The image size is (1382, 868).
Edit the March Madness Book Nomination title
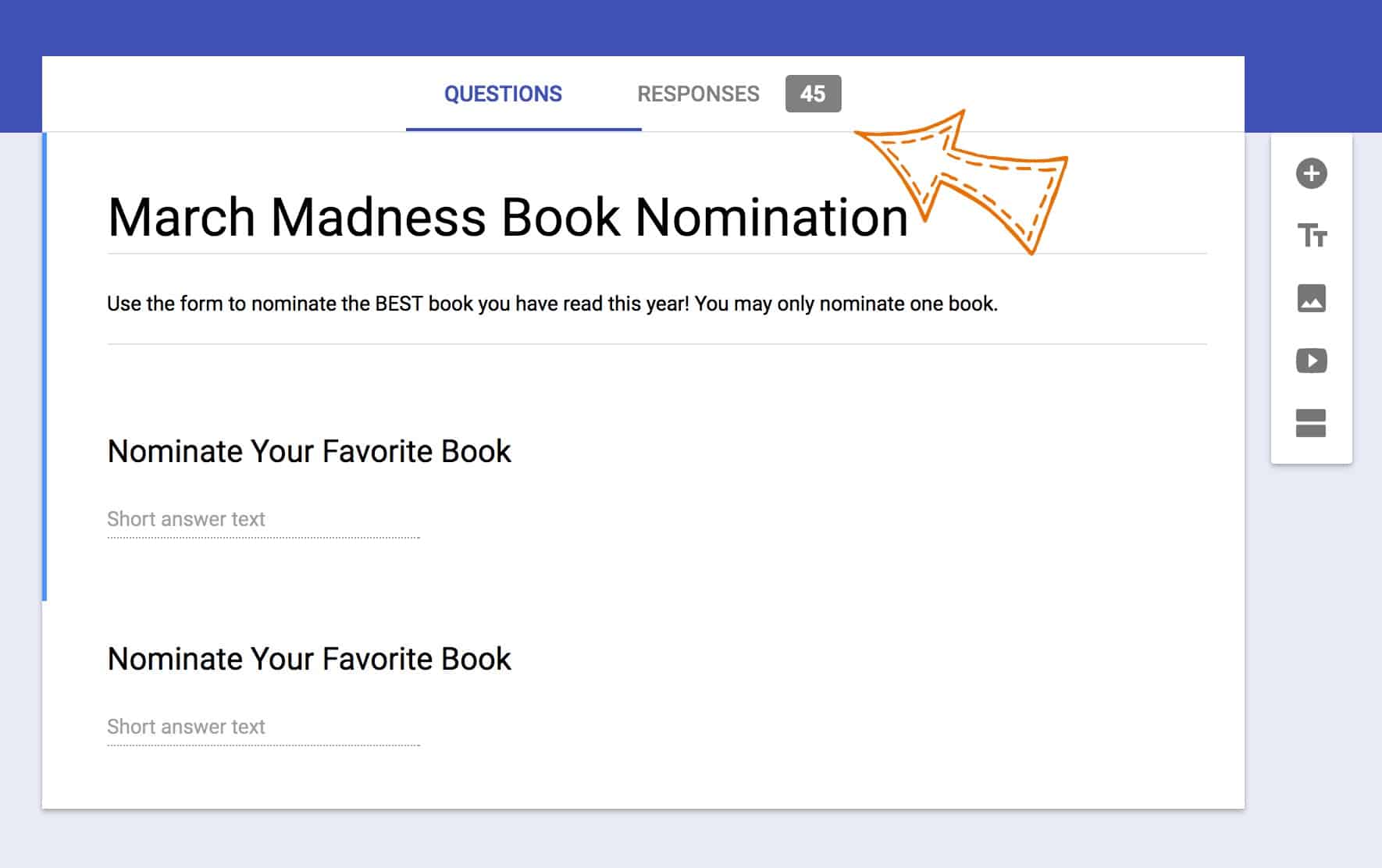coord(508,217)
